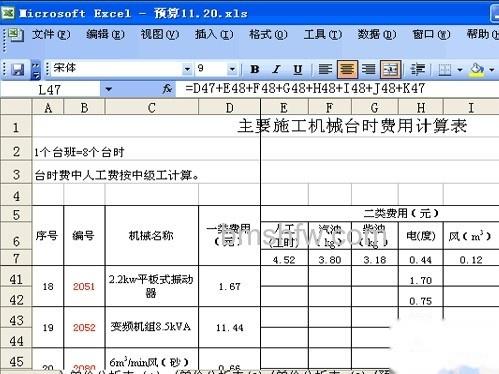Click the Save floppy disk icon
Image resolution: width=499 pixels, height=374 pixels.
click(x=17, y=69)
